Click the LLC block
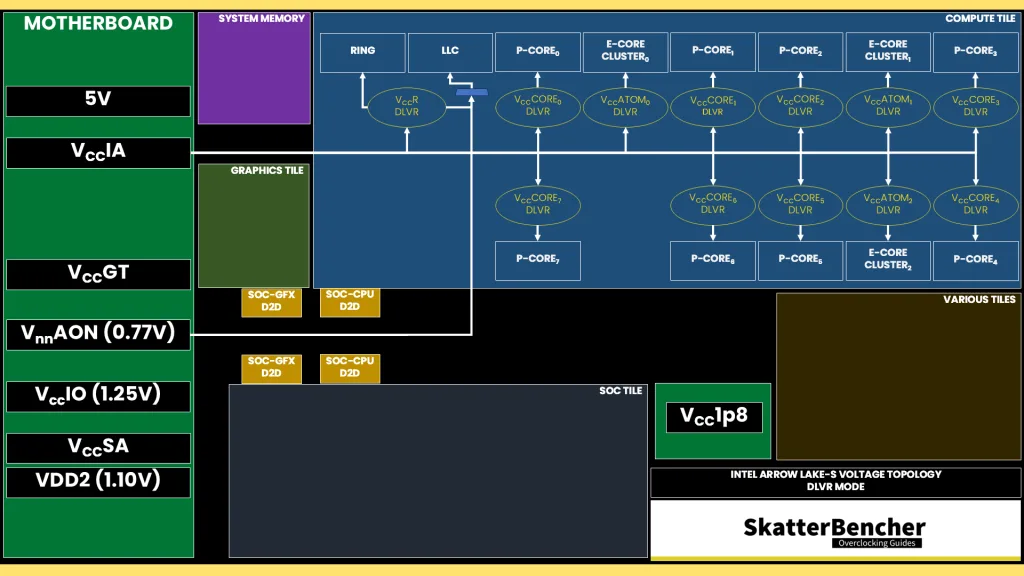1024x576 pixels. [x=450, y=52]
